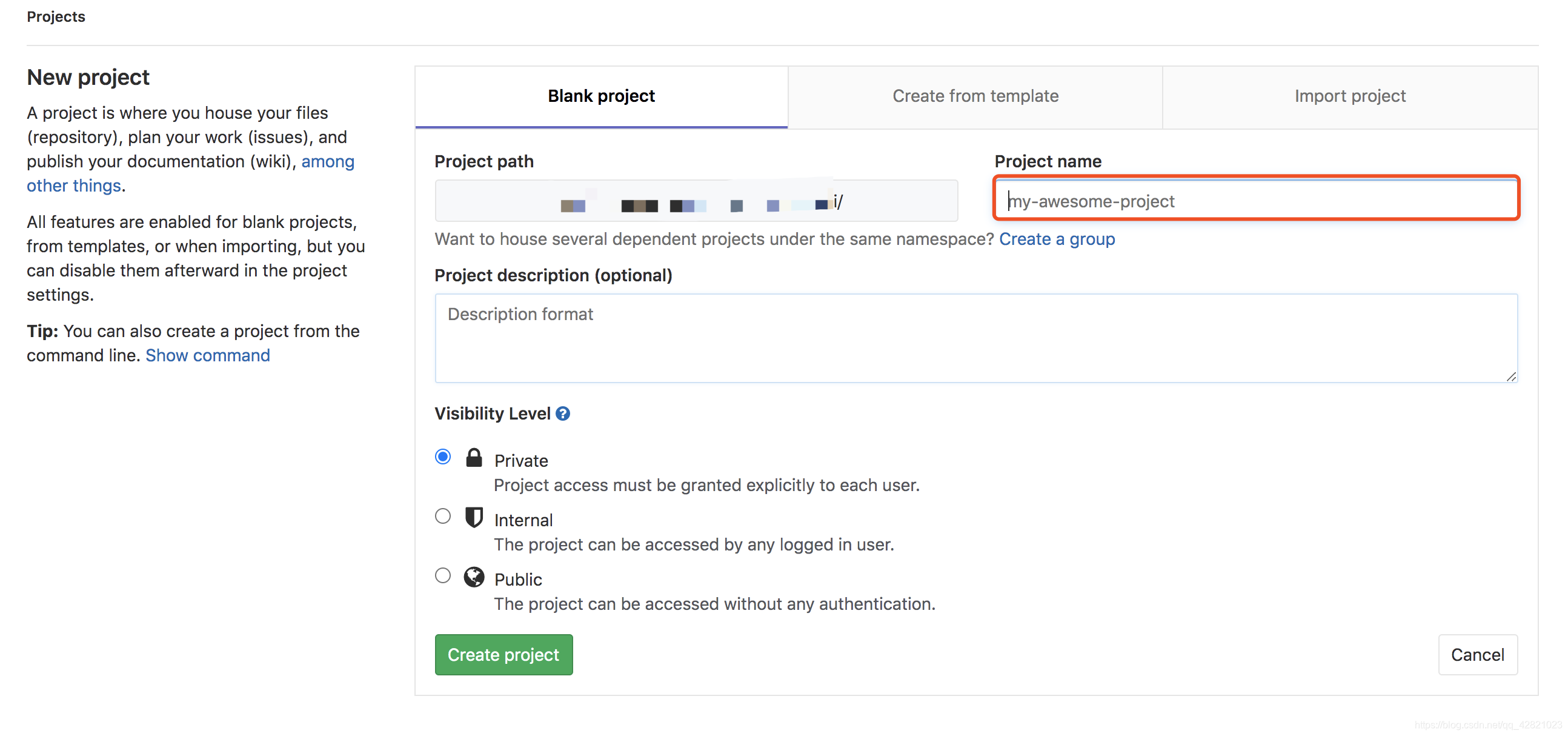Select the Public visibility radio button

coord(442,575)
